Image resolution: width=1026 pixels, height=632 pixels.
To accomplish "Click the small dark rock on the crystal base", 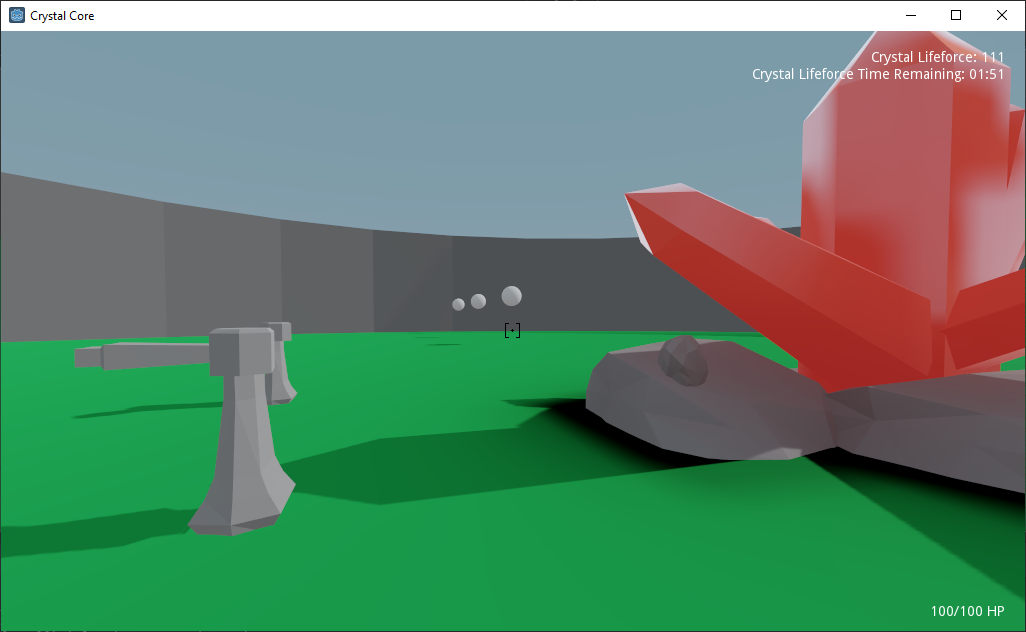I will (683, 360).
